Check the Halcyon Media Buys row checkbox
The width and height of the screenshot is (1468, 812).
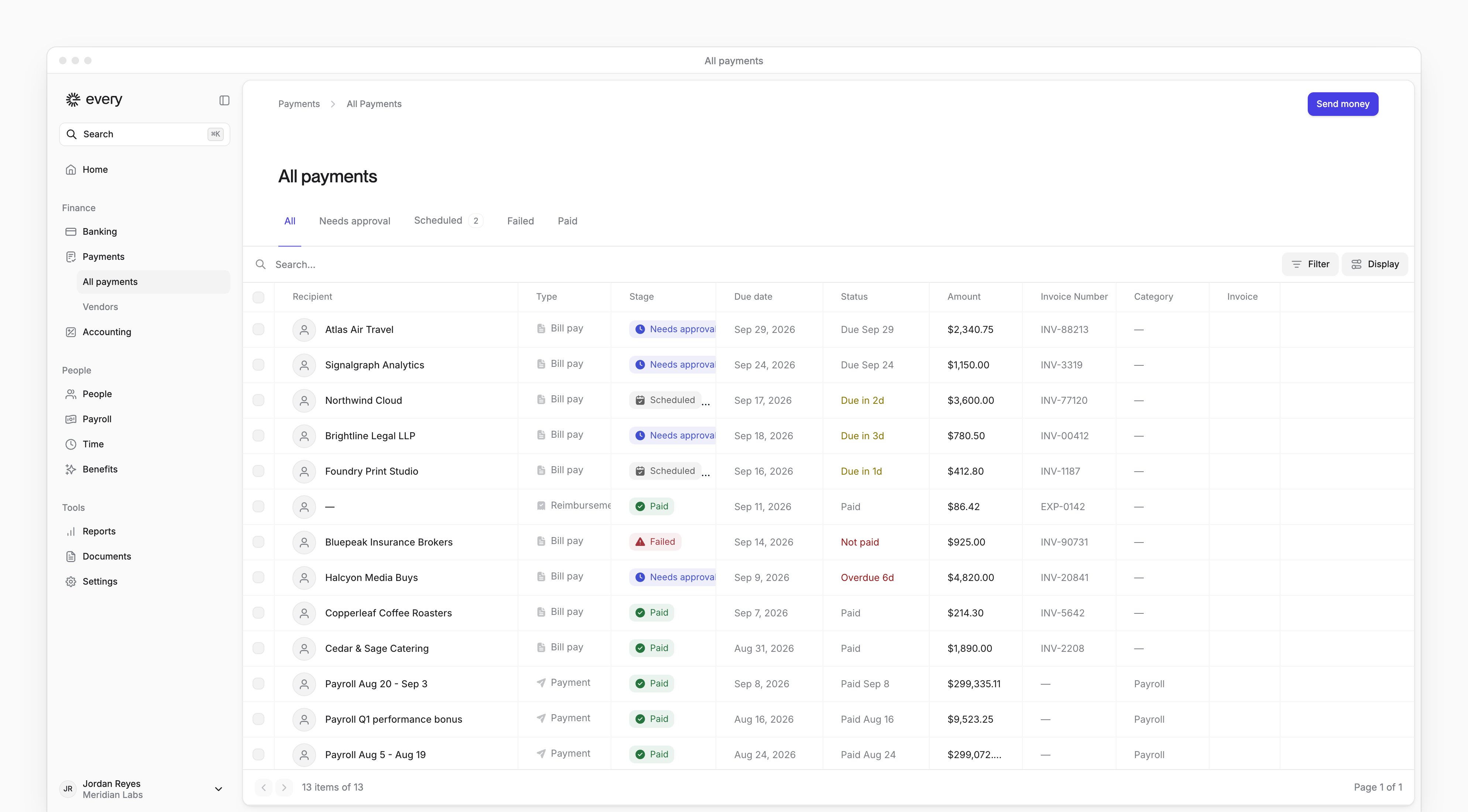click(x=258, y=578)
